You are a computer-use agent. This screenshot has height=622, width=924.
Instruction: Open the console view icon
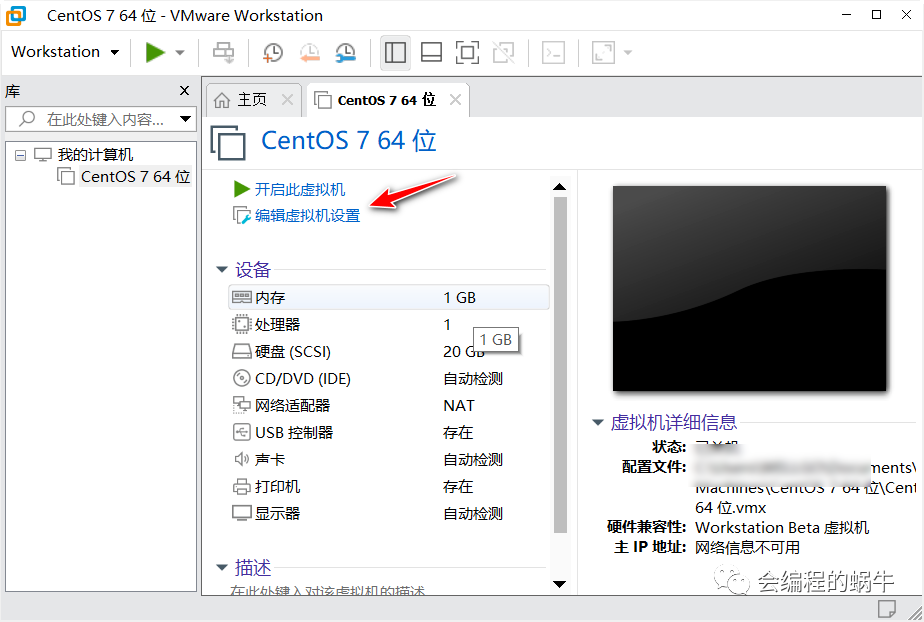(x=553, y=52)
